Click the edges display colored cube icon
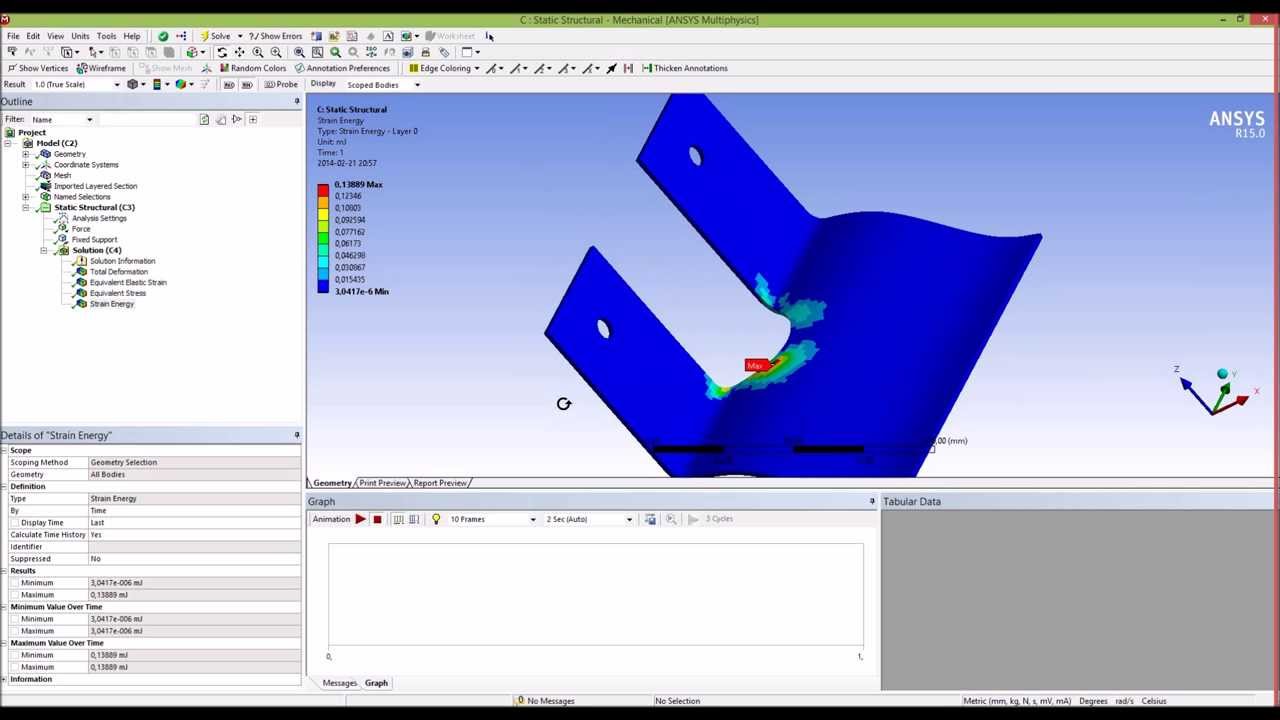 181,84
